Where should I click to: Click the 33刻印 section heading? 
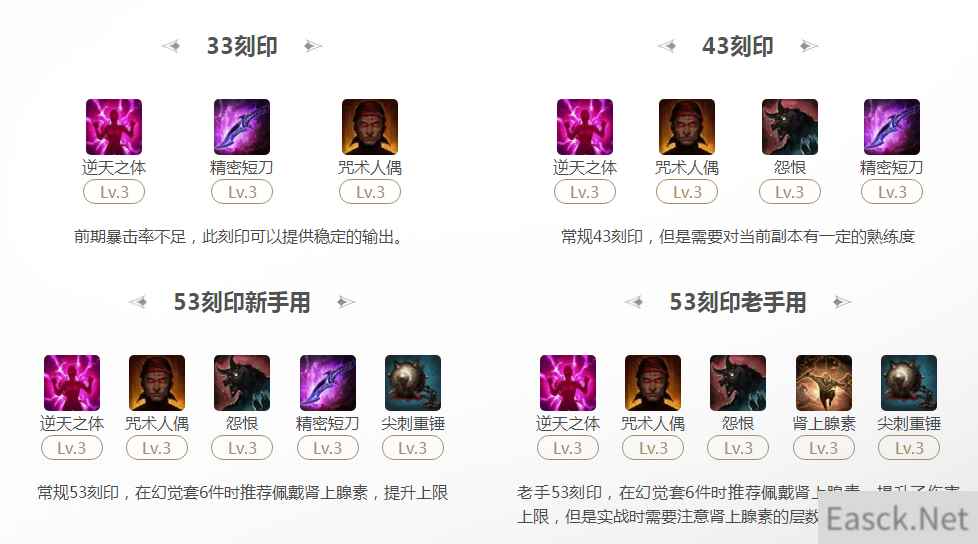242,46
